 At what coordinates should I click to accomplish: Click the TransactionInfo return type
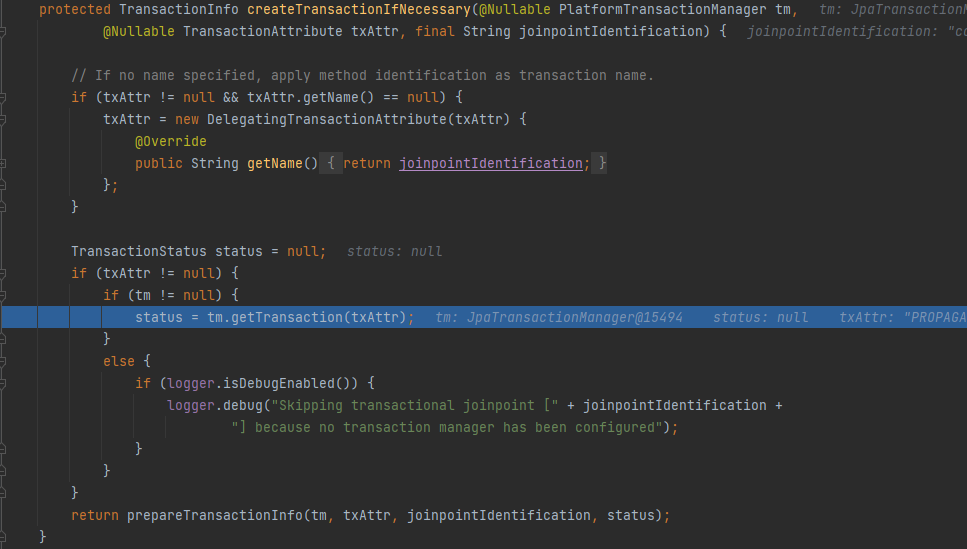pyautogui.click(x=179, y=10)
